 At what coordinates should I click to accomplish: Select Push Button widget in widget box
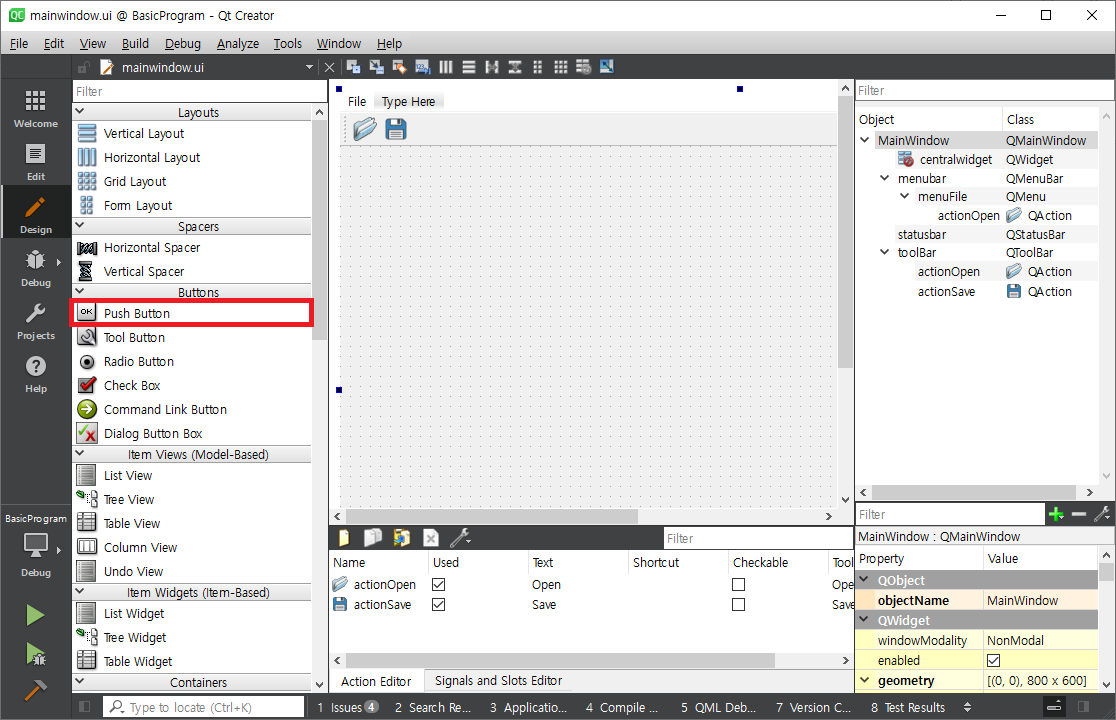tap(191, 313)
